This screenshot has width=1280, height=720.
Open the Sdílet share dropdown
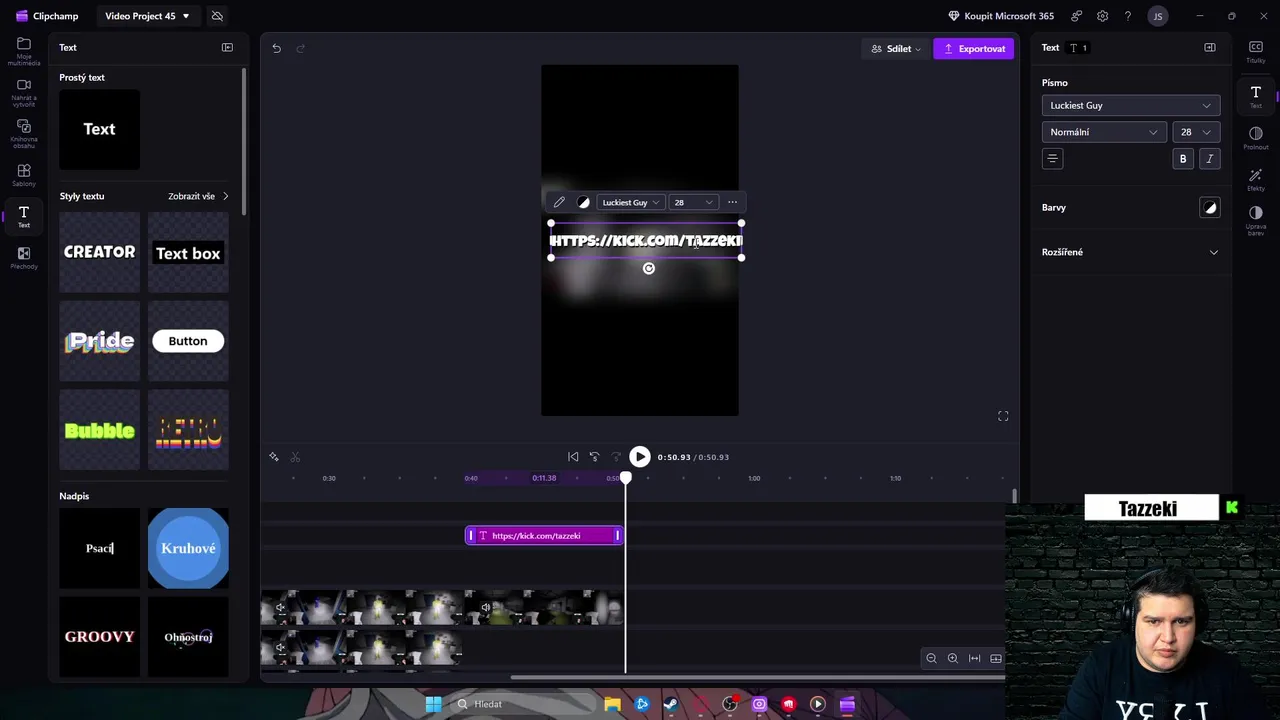coord(896,49)
